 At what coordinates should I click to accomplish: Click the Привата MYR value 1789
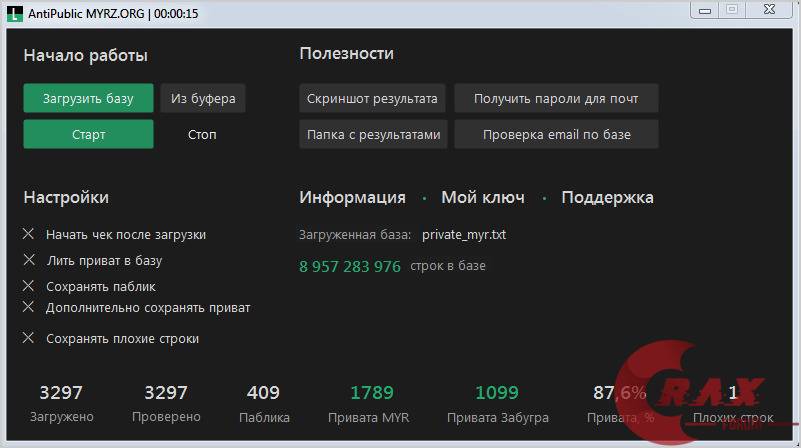(372, 393)
